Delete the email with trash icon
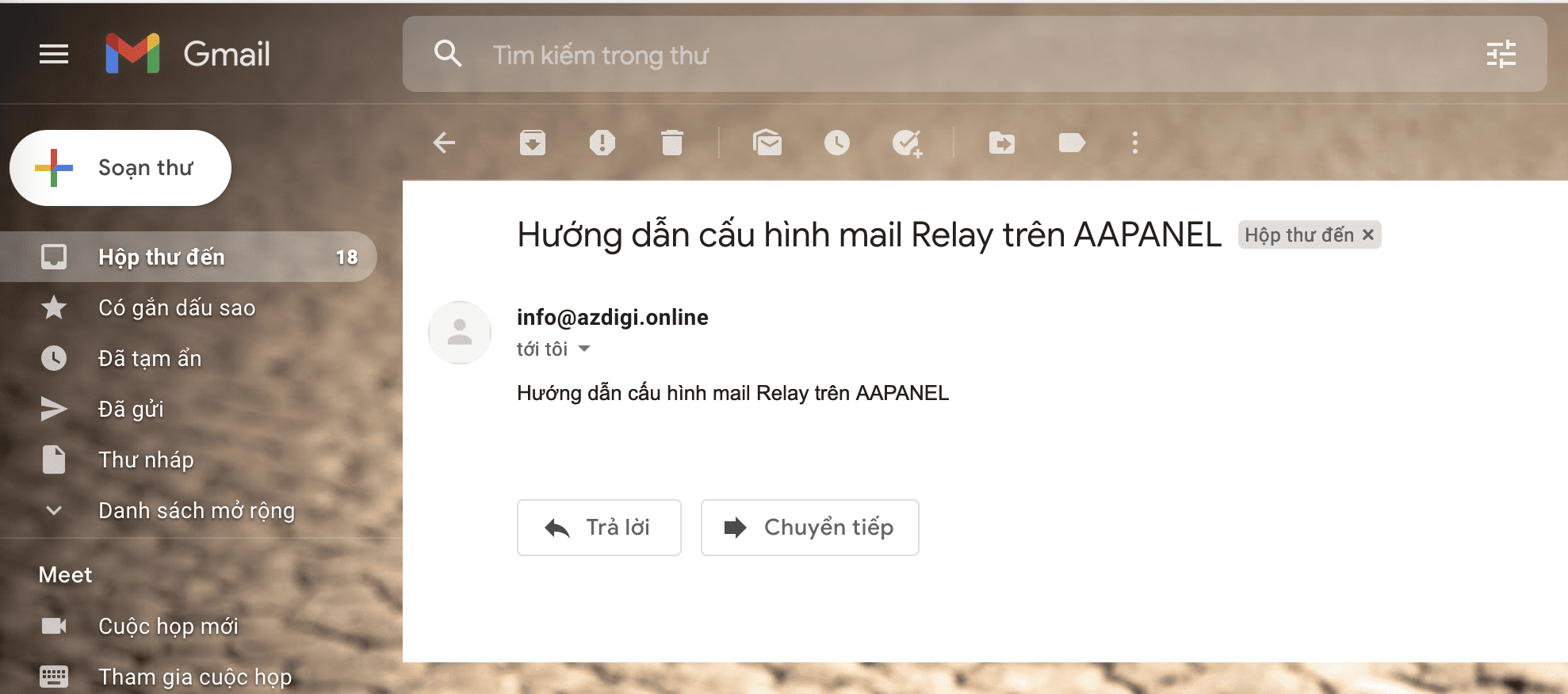Viewport: 1568px width, 694px height. click(x=671, y=143)
